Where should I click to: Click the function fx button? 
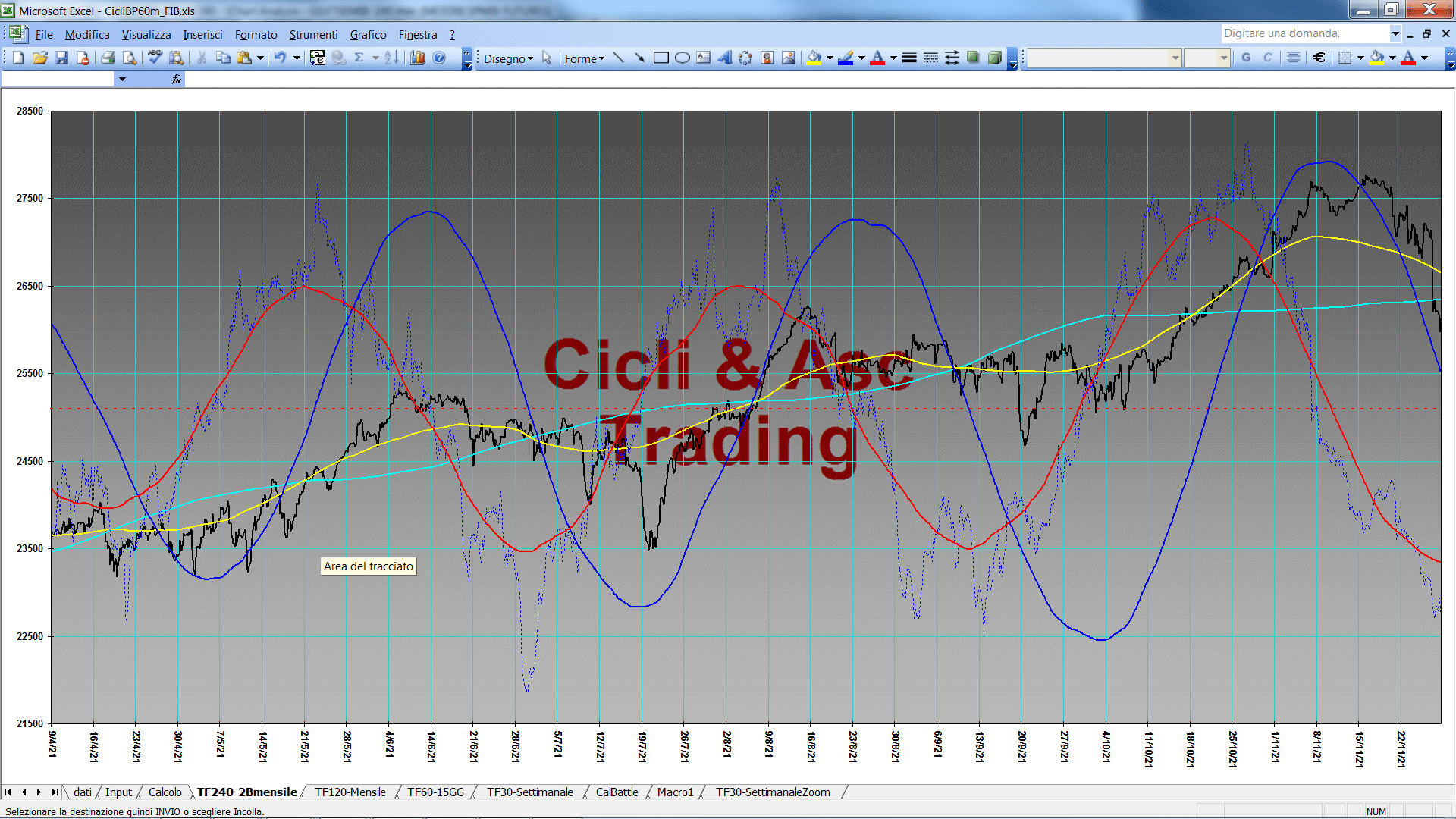coord(177,79)
